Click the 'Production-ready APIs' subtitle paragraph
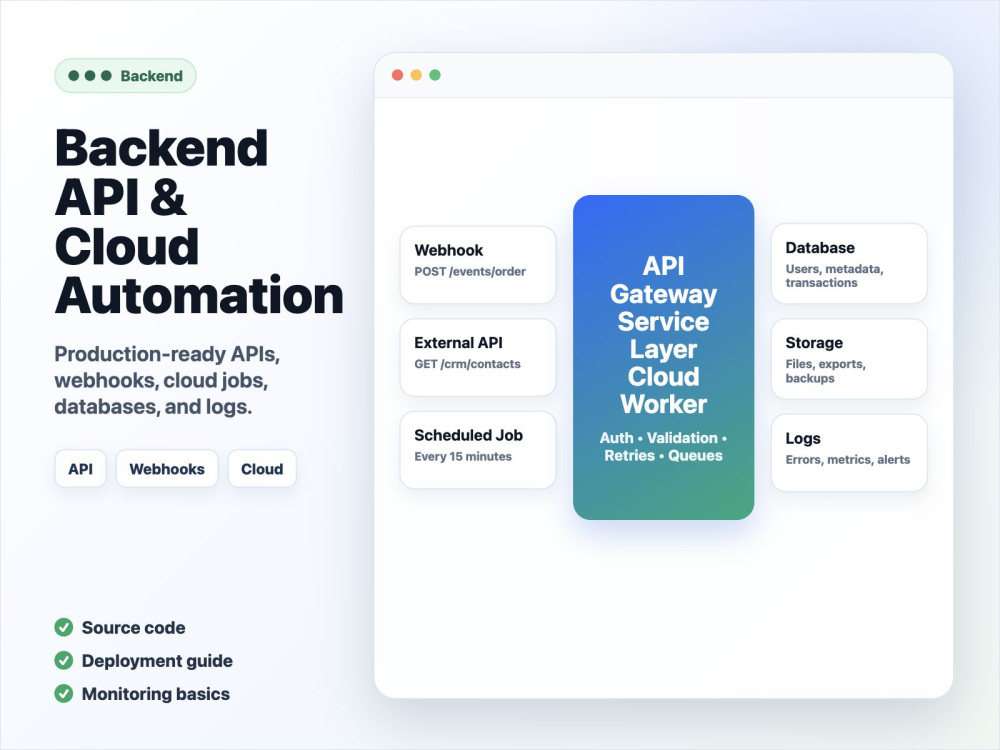The height and width of the screenshot is (750, 1000). click(167, 380)
